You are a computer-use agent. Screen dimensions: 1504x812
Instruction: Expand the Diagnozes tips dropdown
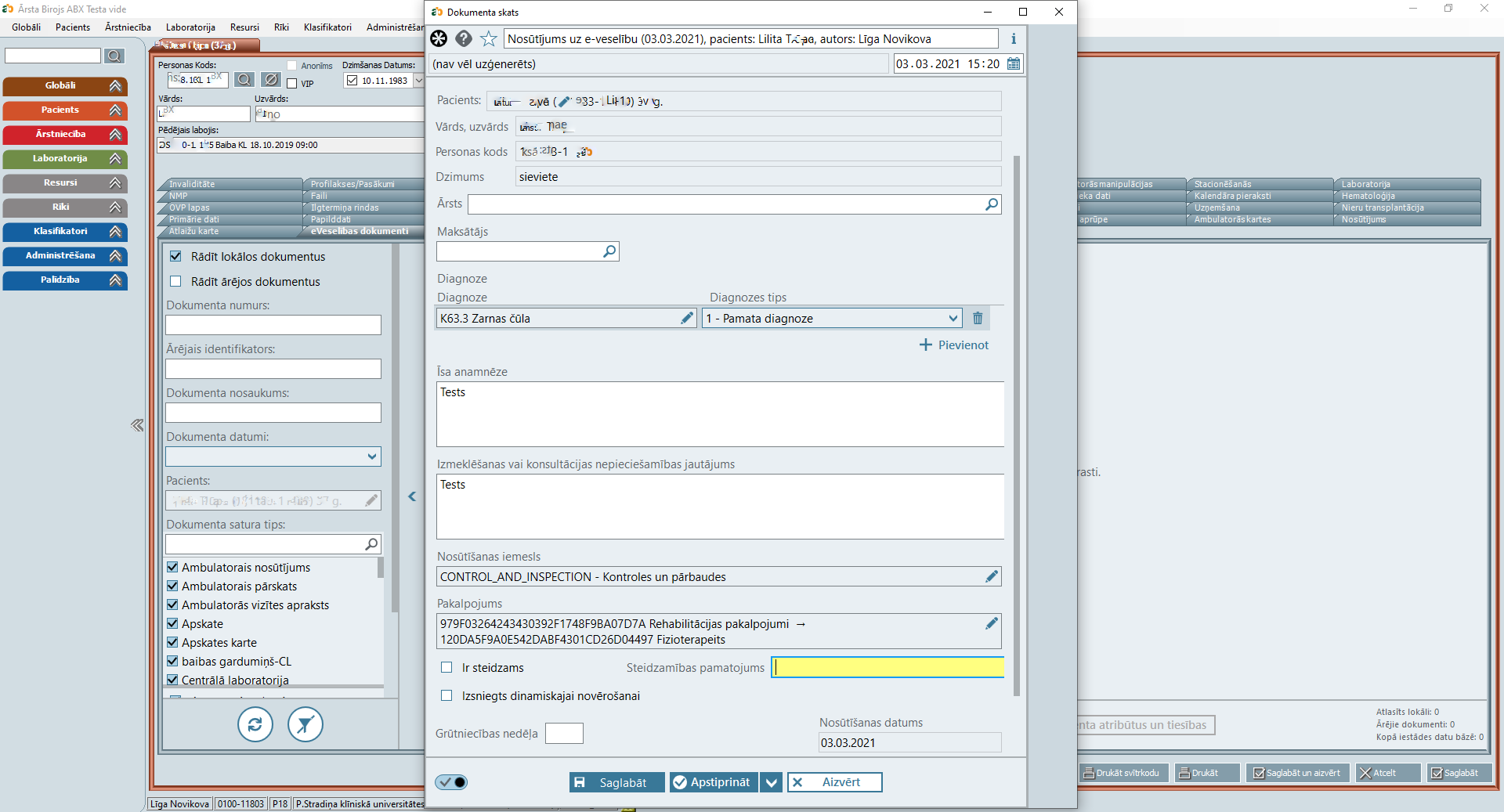click(953, 318)
